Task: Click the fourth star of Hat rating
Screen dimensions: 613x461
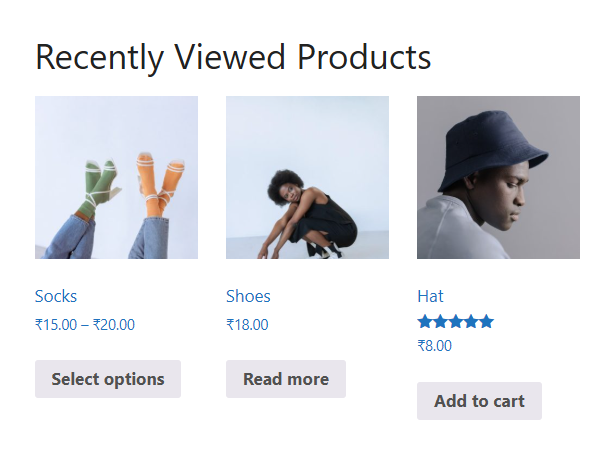Action: click(x=471, y=322)
